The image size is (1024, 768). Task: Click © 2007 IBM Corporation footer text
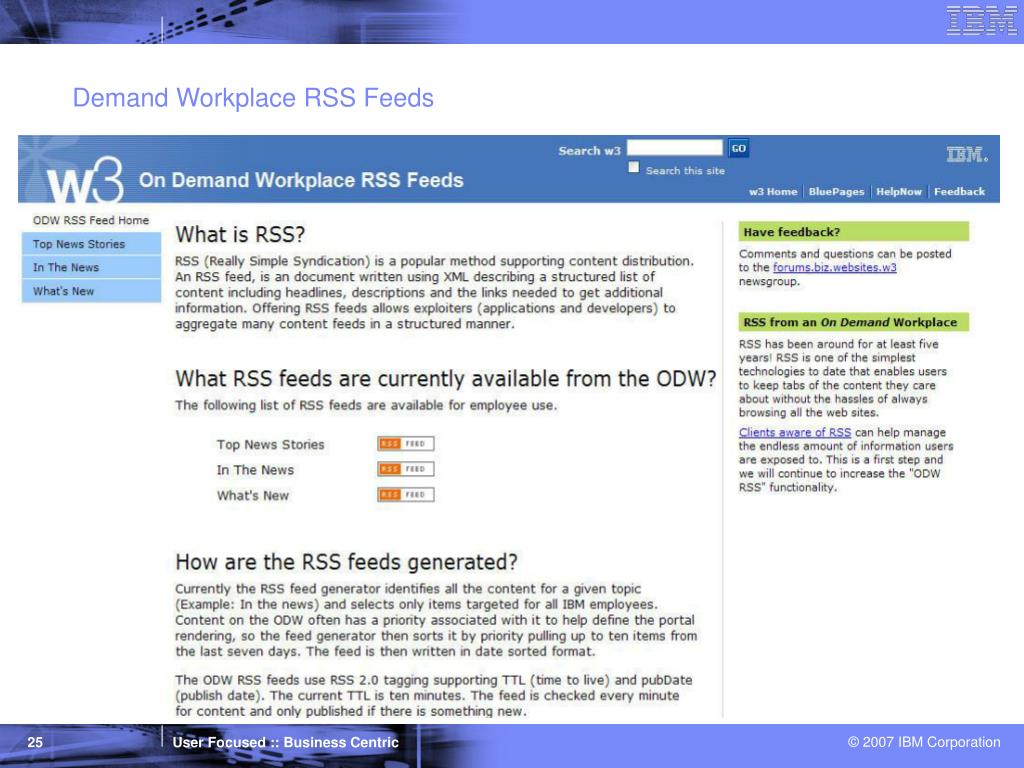[x=924, y=743]
